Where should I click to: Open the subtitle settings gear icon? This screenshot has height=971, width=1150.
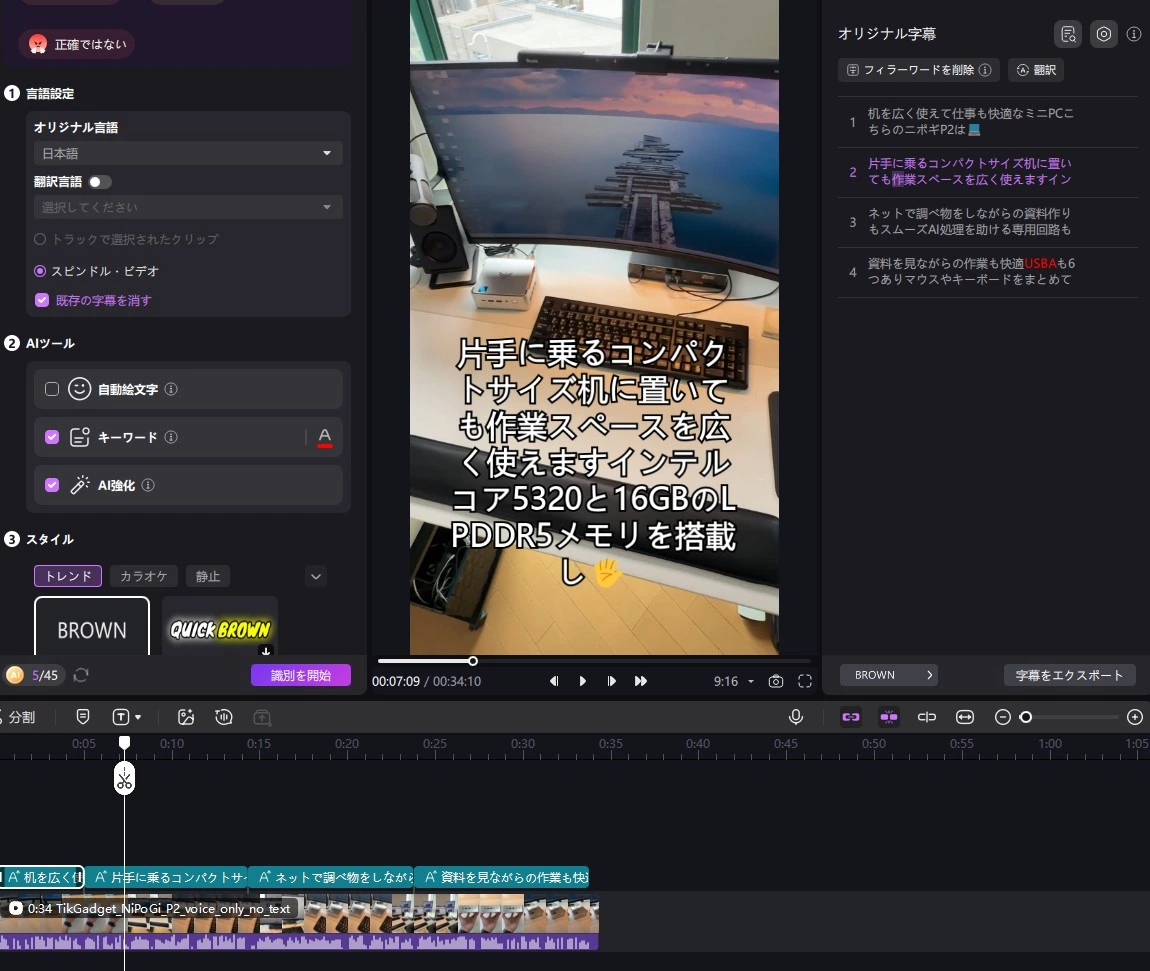click(x=1104, y=34)
